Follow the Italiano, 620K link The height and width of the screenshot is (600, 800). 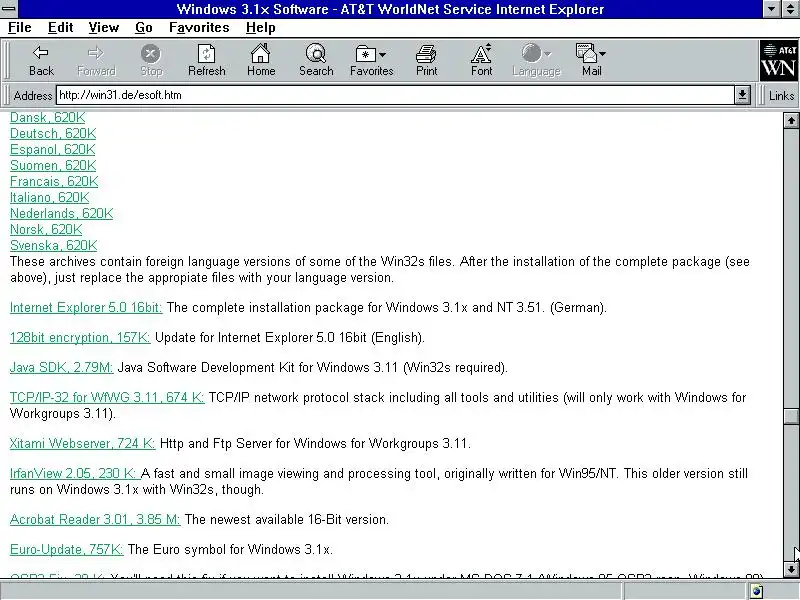pyautogui.click(x=49, y=197)
